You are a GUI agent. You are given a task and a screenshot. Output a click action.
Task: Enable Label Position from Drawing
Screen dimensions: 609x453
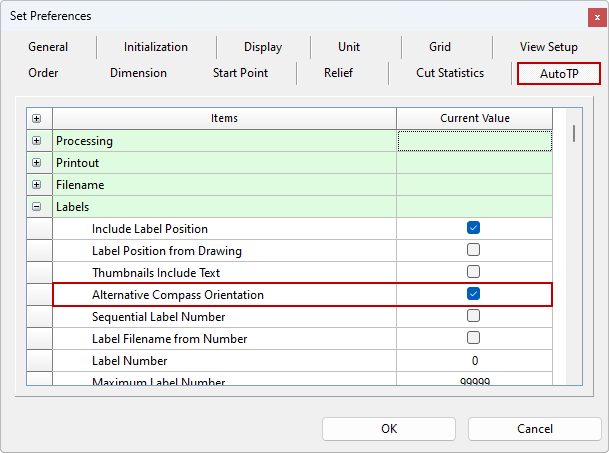474,250
